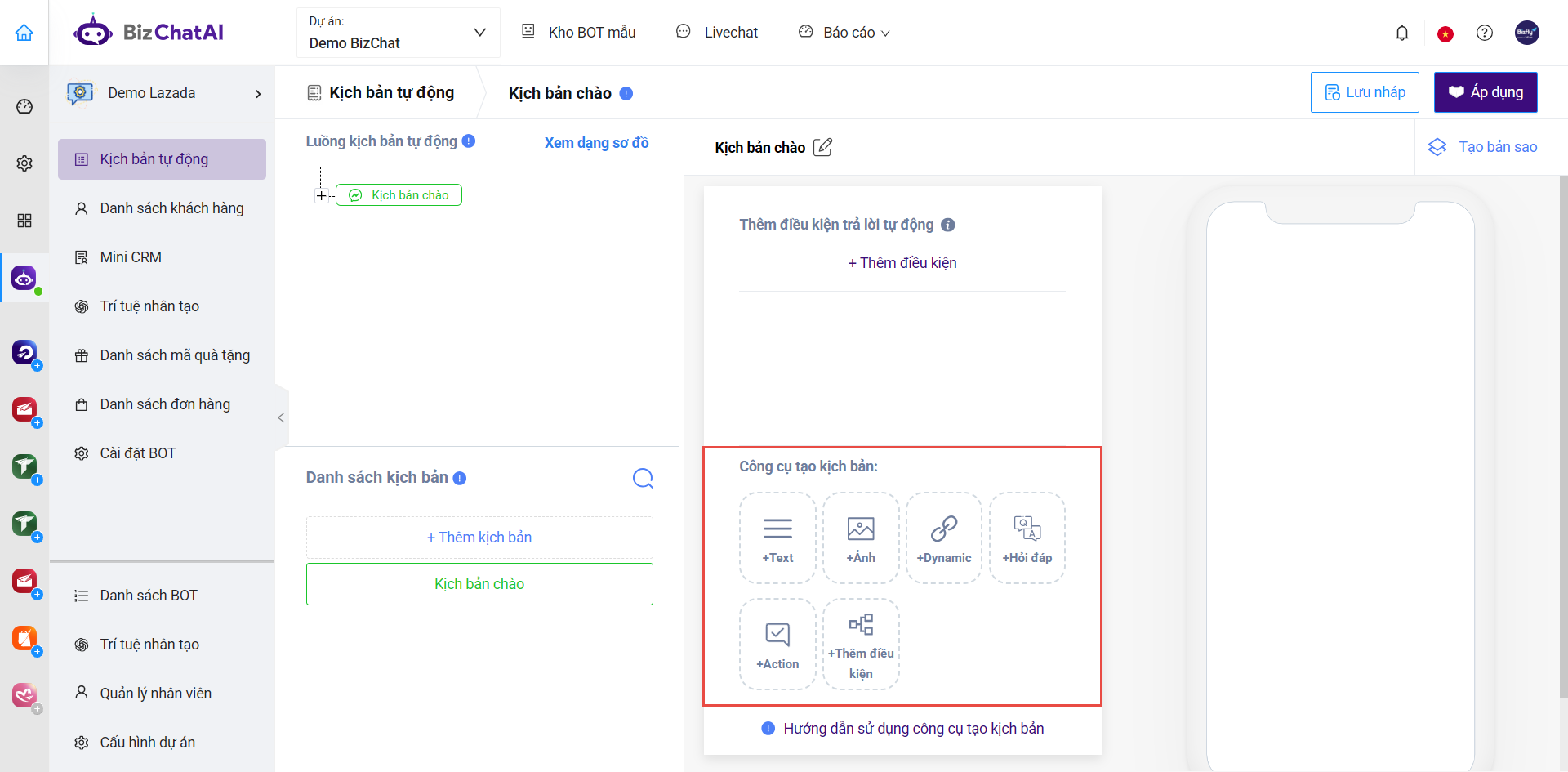This screenshot has height=772, width=1568.
Task: Add a +Dynamic block
Action: pos(944,538)
